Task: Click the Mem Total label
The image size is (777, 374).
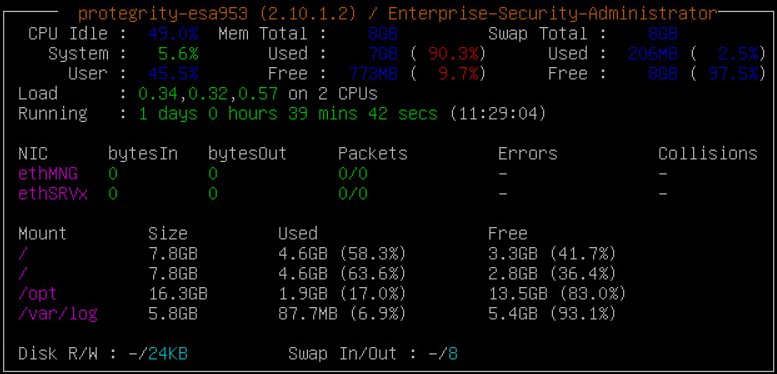Action: coord(273,34)
